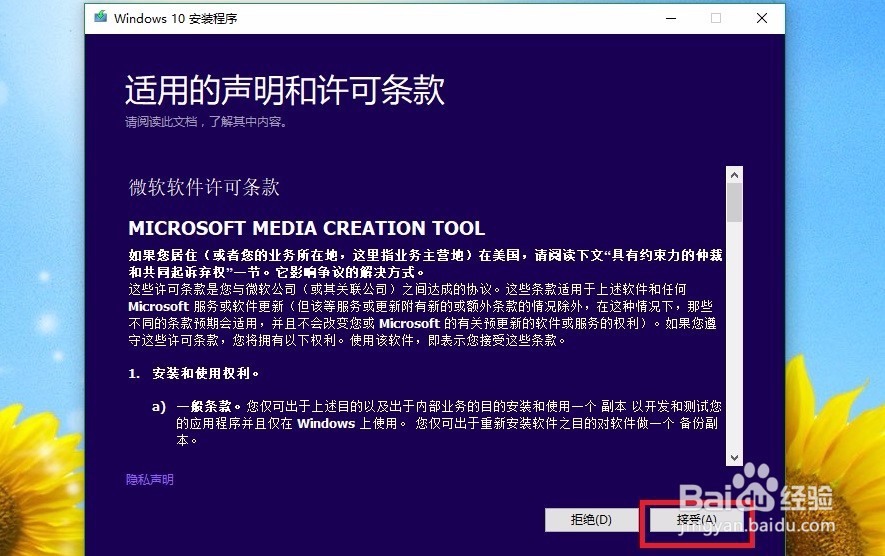The width and height of the screenshot is (885, 556).
Task: Click clause a) 一般条款 text
Action: tap(437, 423)
